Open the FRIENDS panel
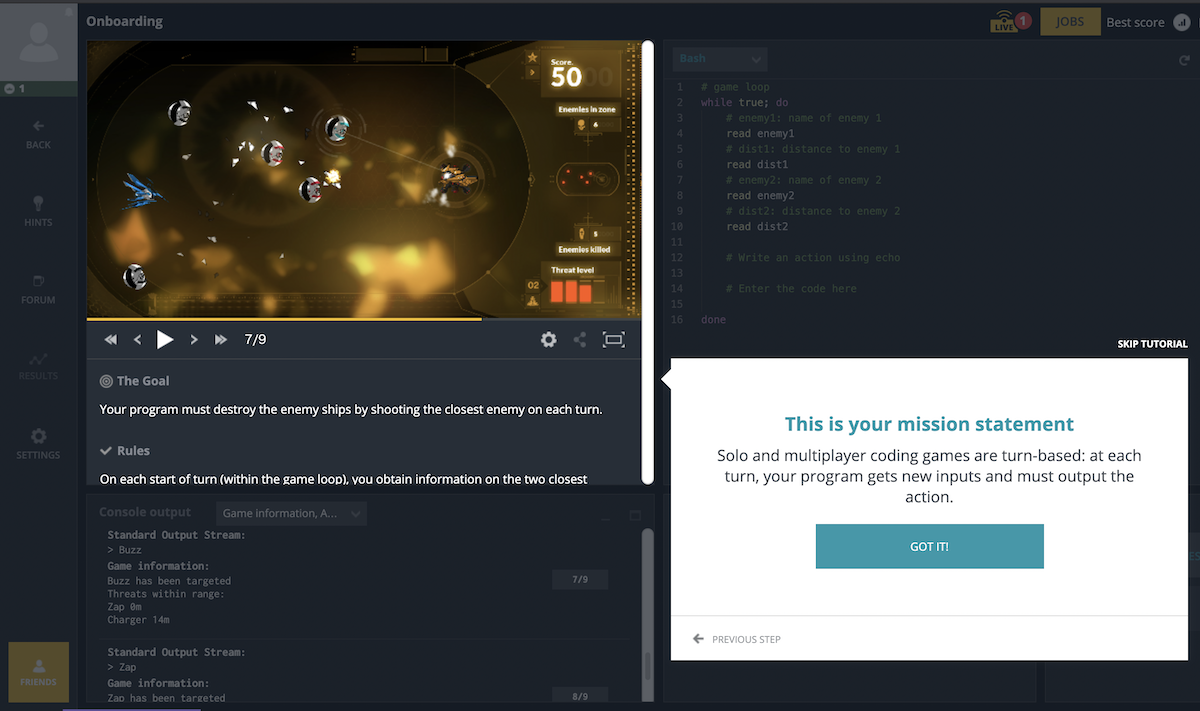The height and width of the screenshot is (711, 1200). (x=38, y=671)
